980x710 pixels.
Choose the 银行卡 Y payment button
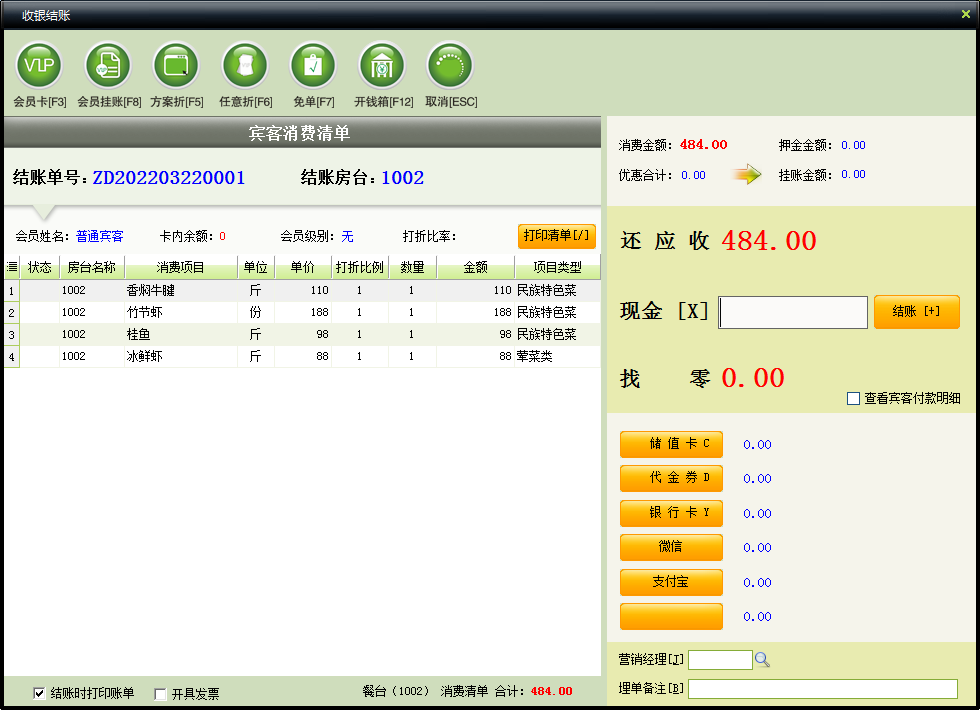(671, 513)
